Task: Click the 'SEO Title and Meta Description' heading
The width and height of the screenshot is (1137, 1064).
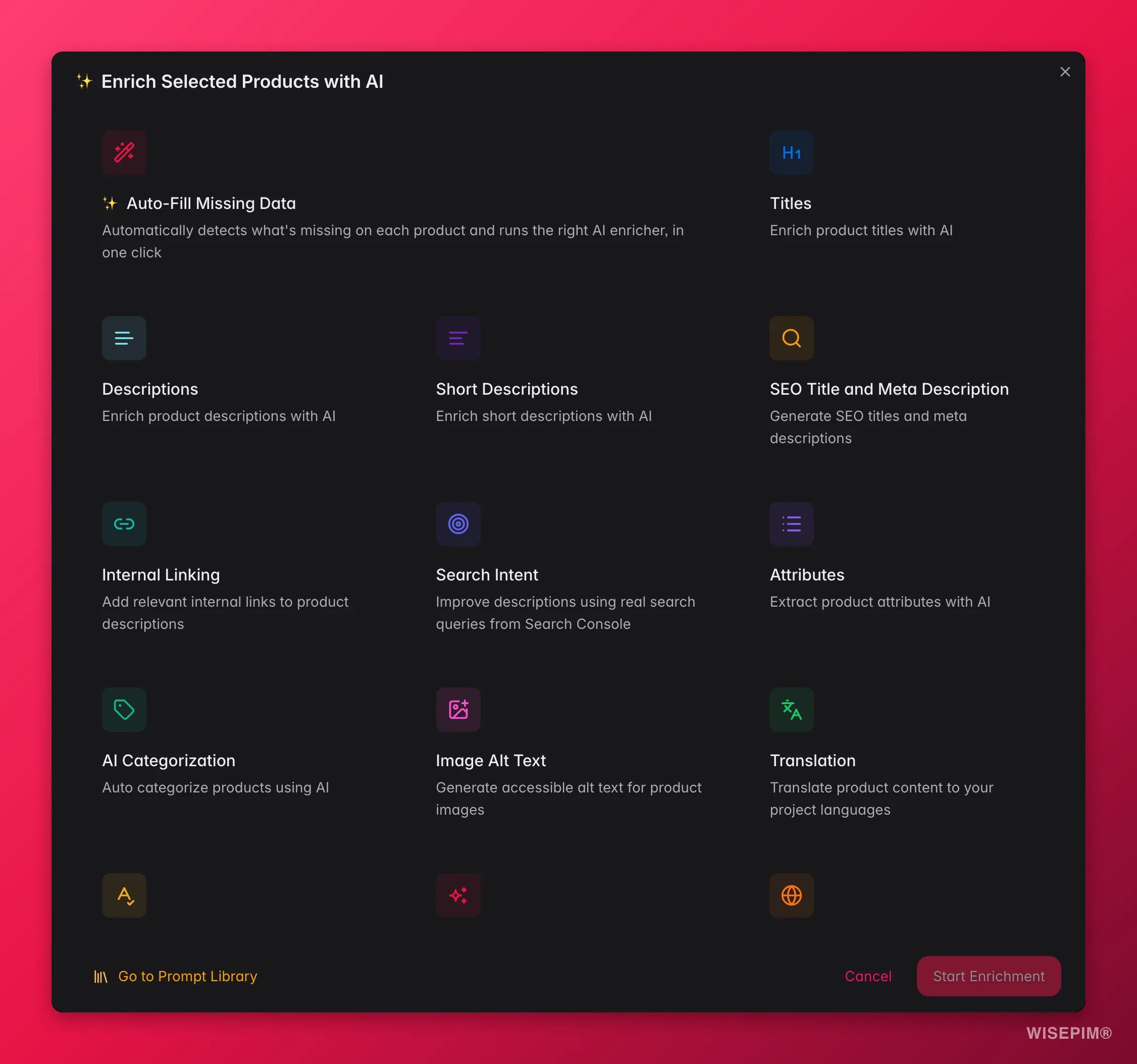Action: 889,389
